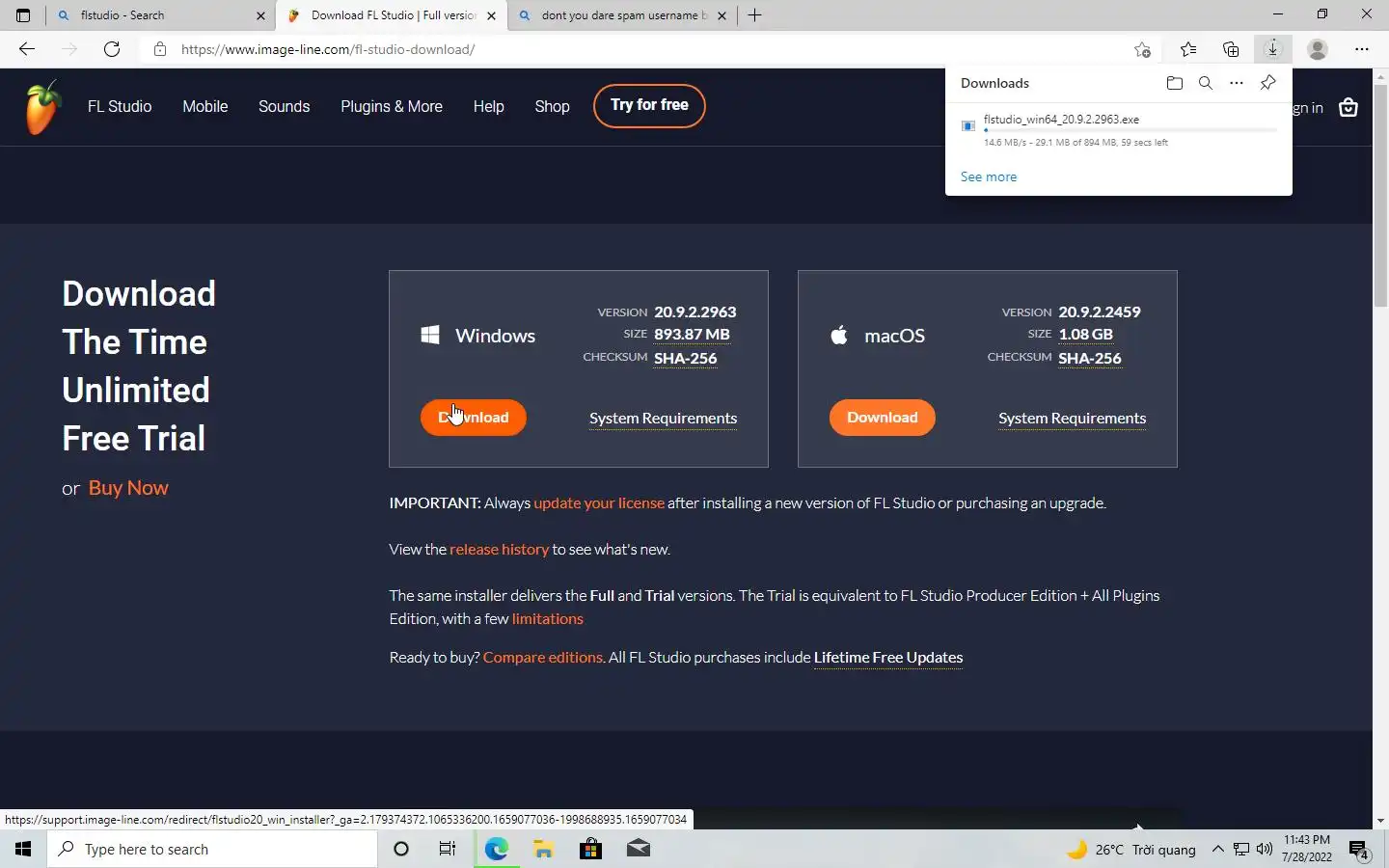1389x868 pixels.
Task: Open macOS SHA-256 checksum link
Action: tap(1090, 358)
